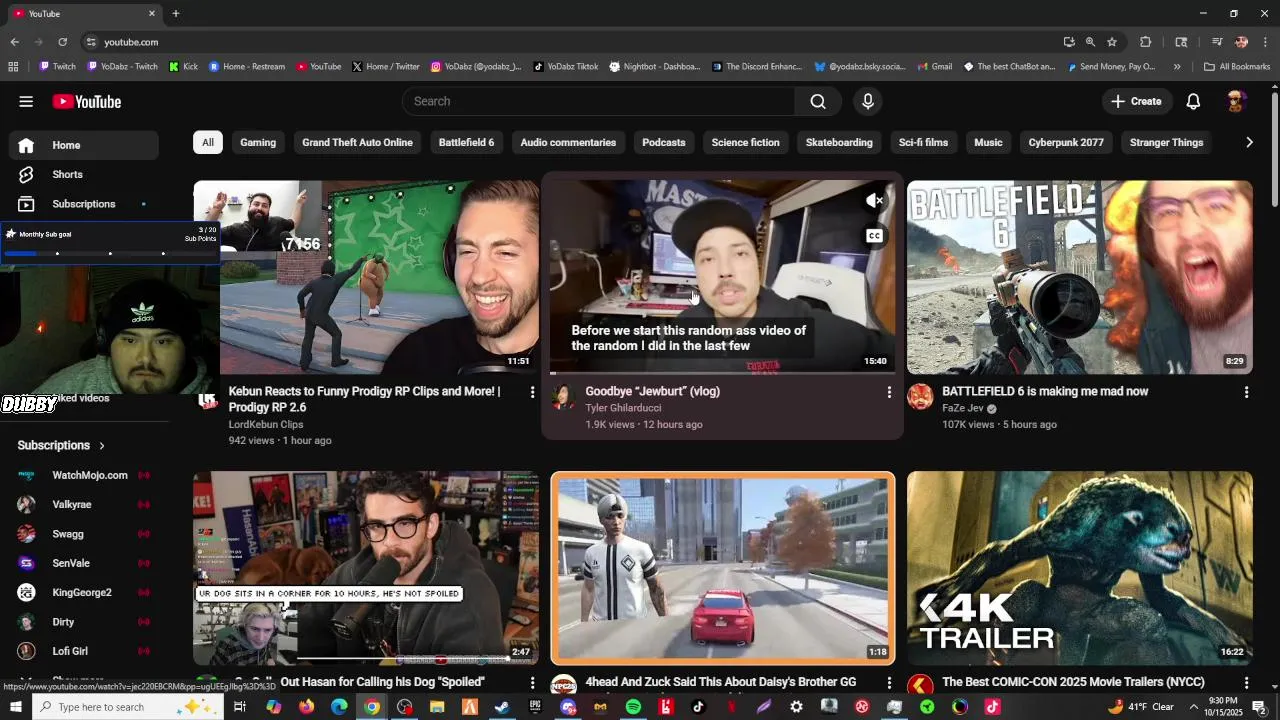Image resolution: width=1280 pixels, height=720 pixels.
Task: Open Steam from the taskbar
Action: coord(502,707)
